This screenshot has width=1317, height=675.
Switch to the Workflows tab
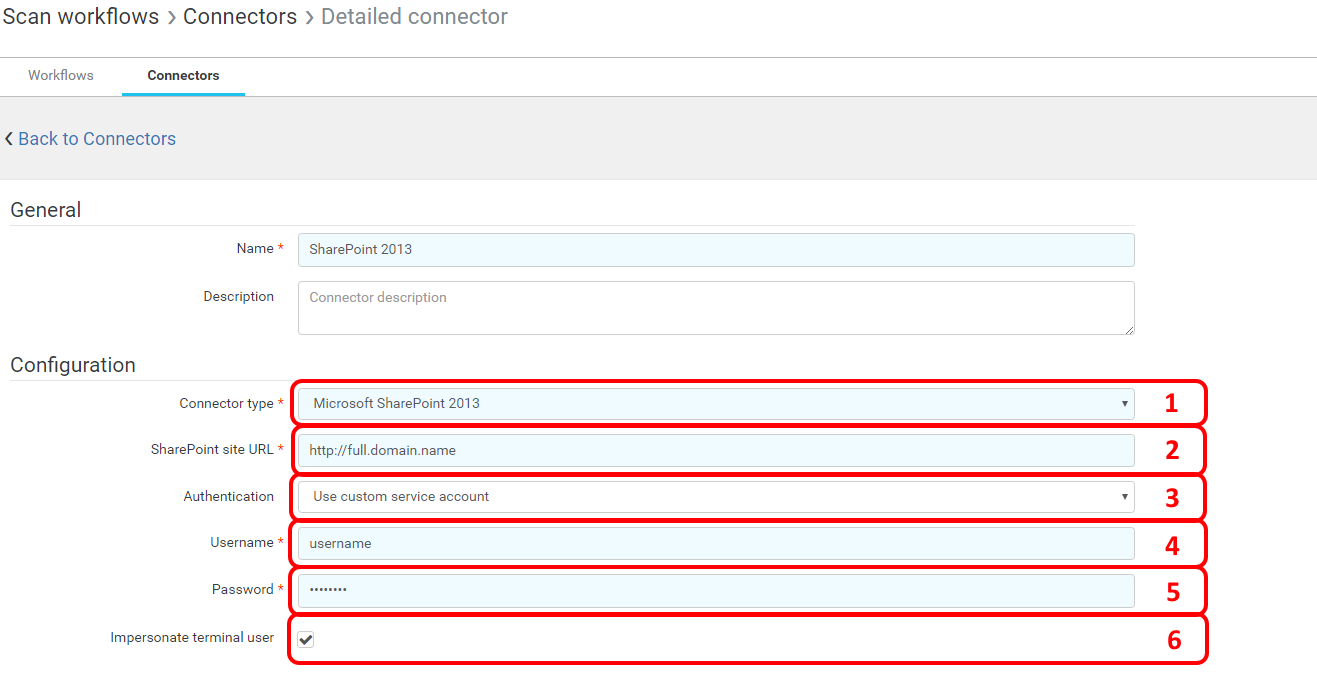pyautogui.click(x=61, y=76)
